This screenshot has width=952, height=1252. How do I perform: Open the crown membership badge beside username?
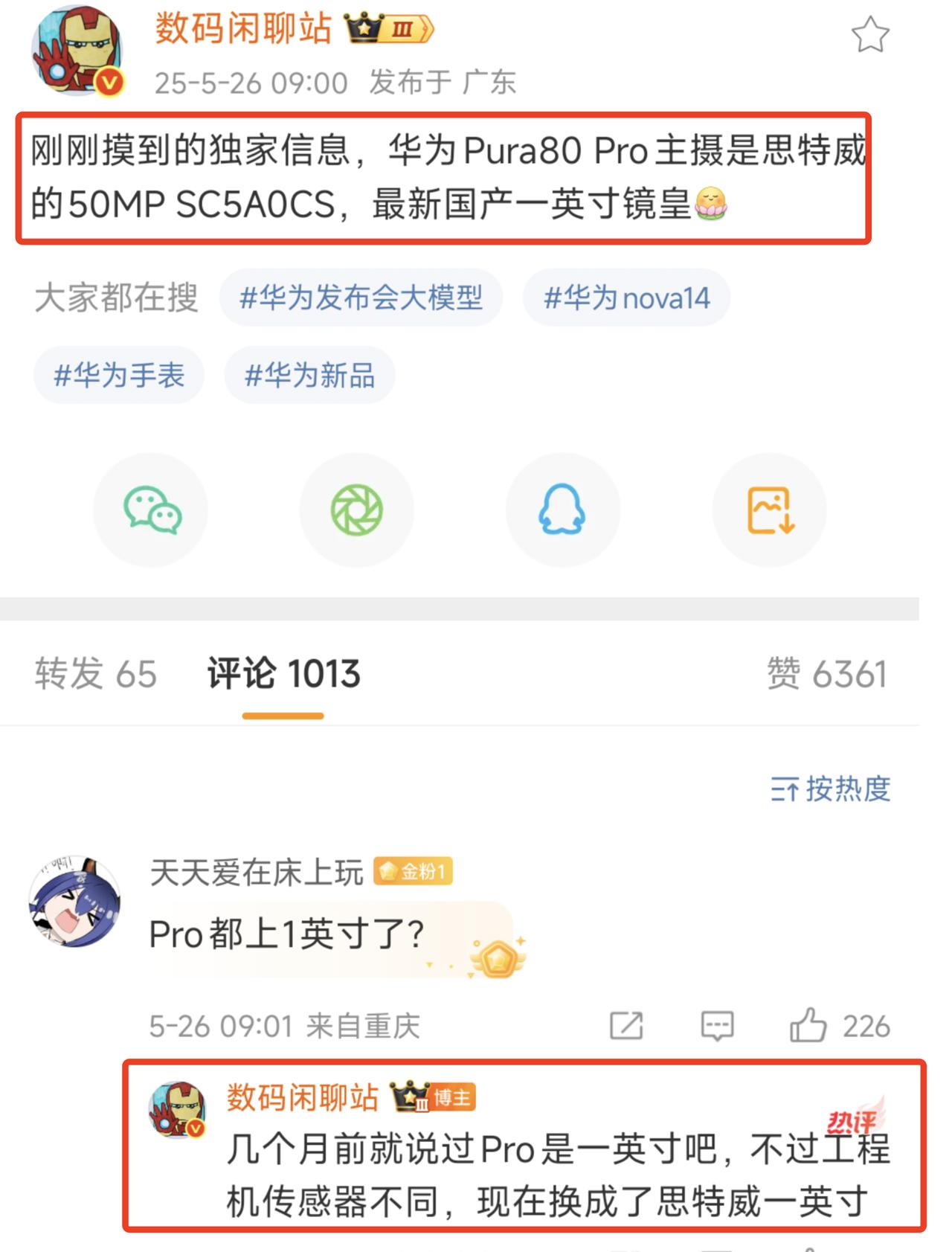click(x=389, y=29)
